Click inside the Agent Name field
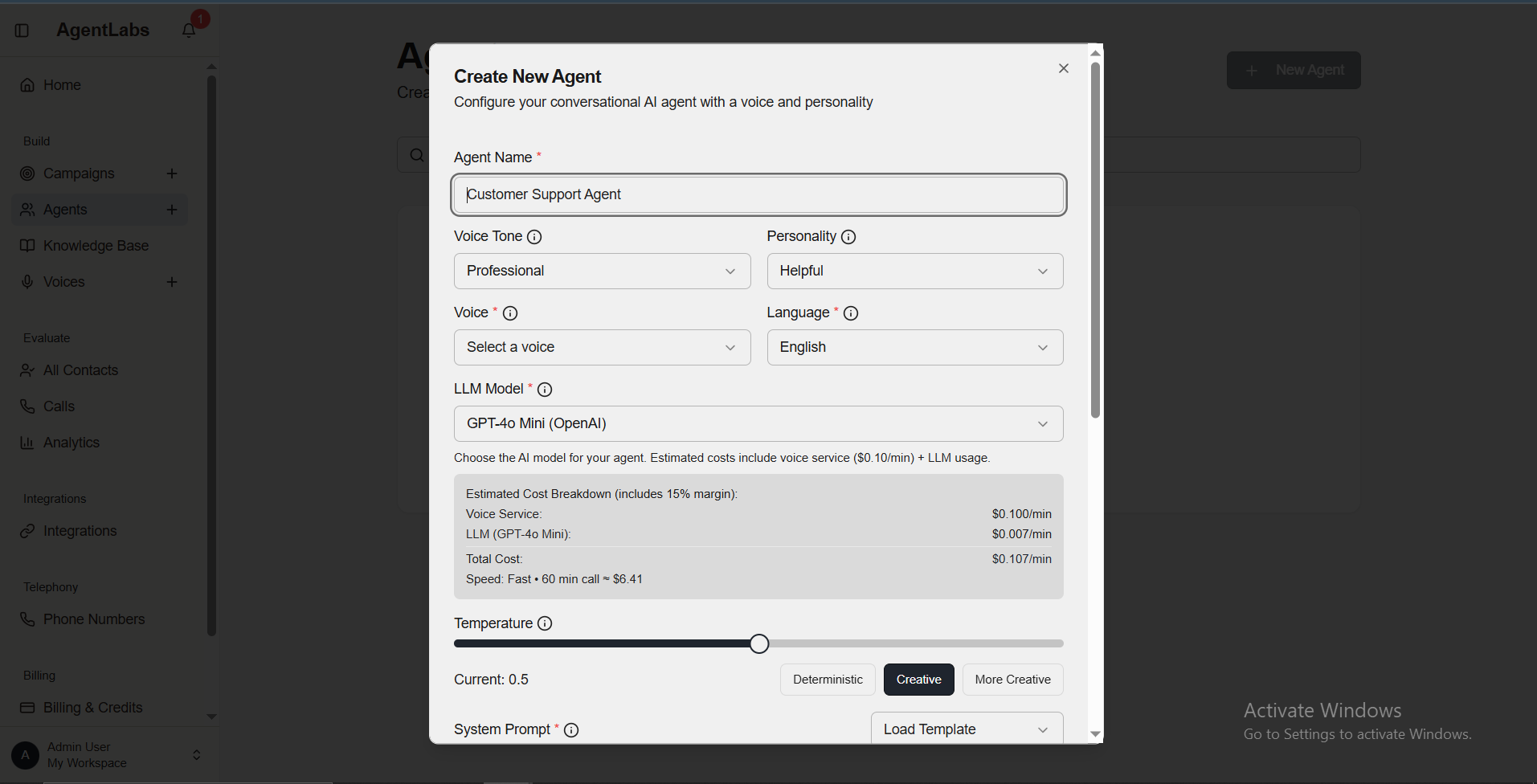This screenshot has width=1537, height=784. [758, 194]
